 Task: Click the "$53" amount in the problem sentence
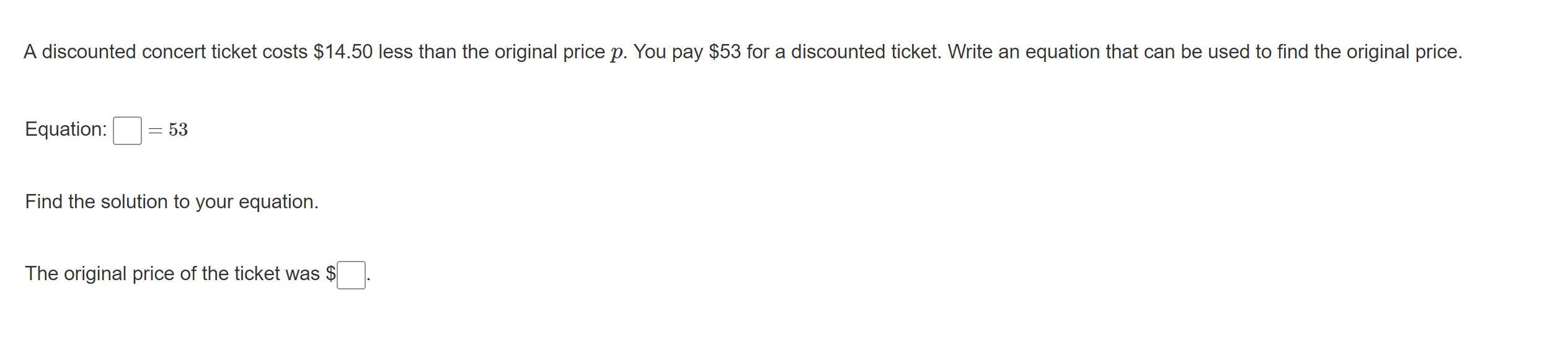[x=725, y=52]
